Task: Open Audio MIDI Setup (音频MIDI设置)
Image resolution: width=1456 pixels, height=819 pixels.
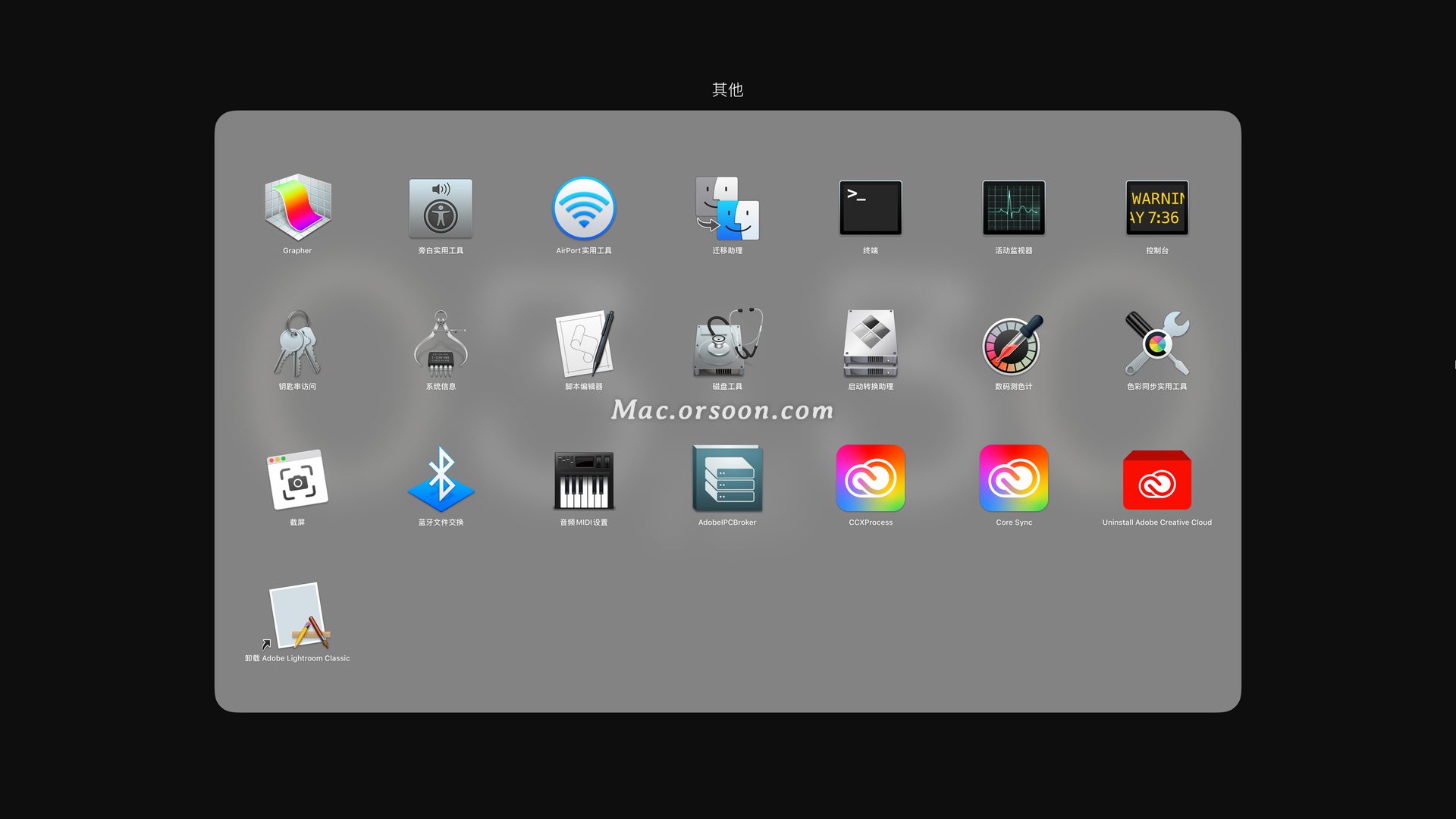Action: [584, 479]
